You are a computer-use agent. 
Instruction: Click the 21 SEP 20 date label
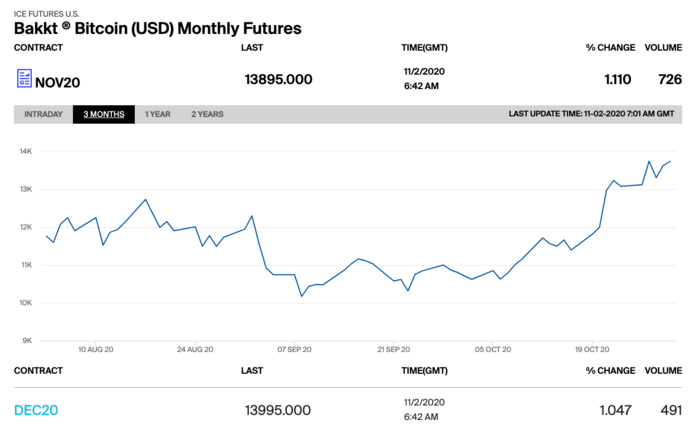coord(393,350)
